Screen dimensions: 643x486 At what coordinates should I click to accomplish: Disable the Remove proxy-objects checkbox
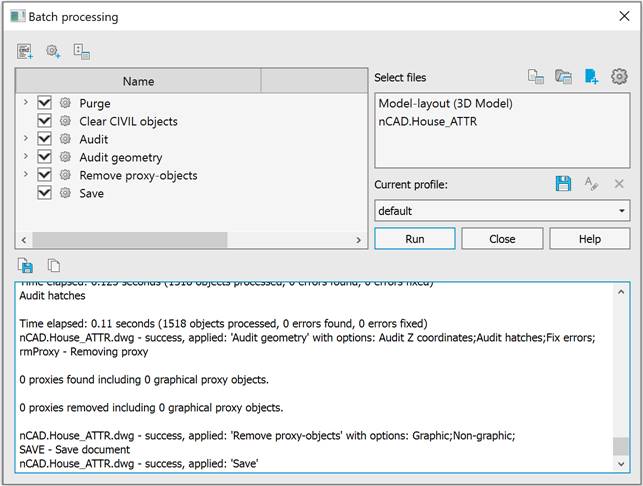tap(44, 175)
